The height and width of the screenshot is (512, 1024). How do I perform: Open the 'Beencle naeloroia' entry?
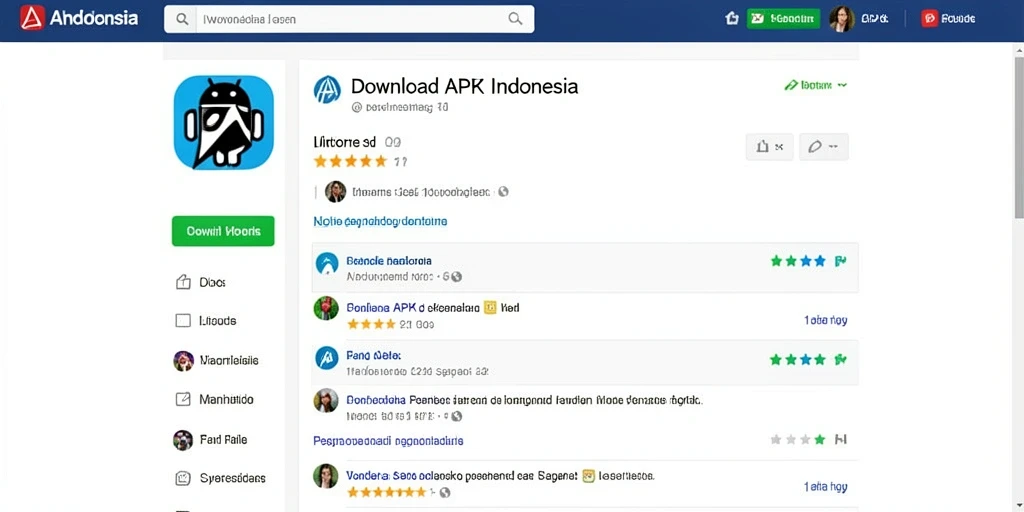[x=389, y=261]
